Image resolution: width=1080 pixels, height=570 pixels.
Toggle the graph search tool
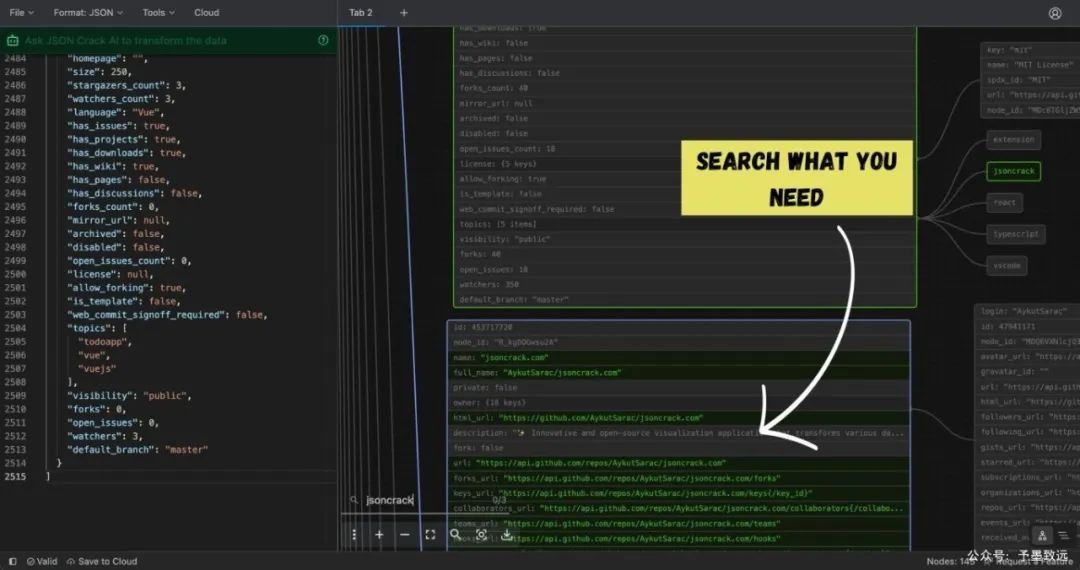[455, 534]
